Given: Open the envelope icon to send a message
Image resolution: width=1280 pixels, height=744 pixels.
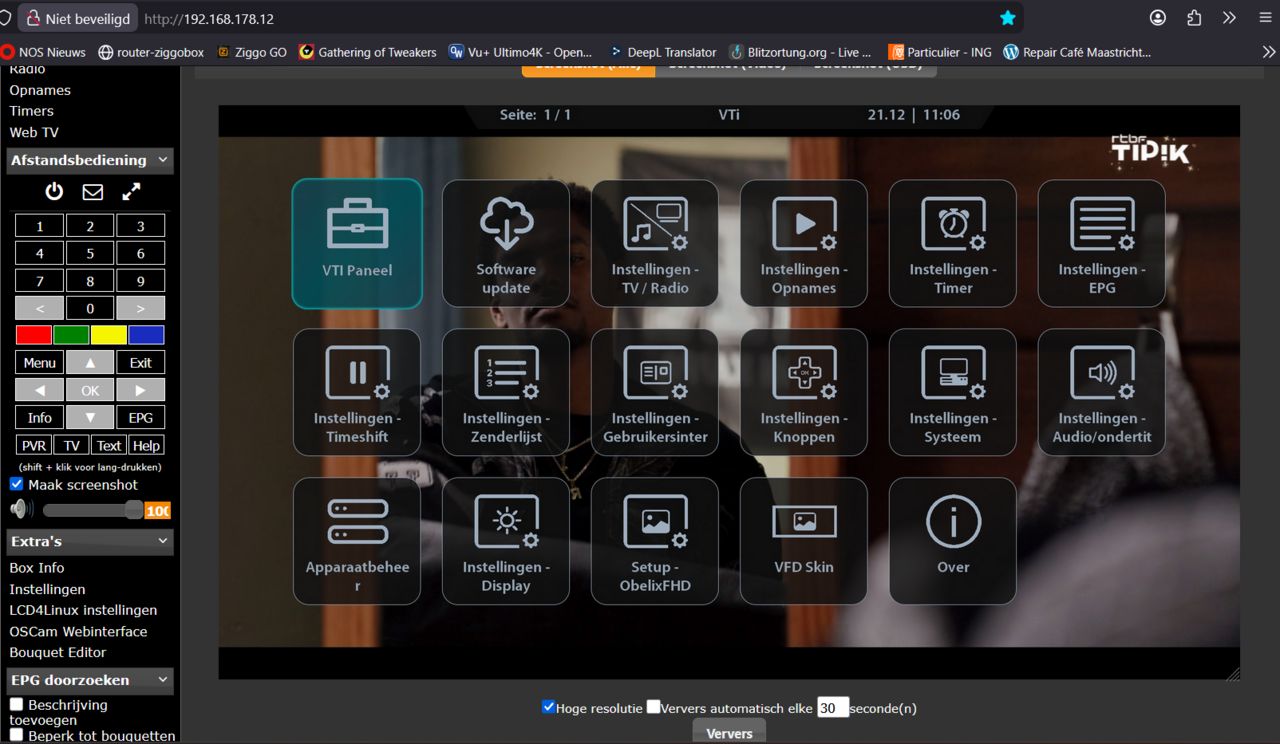Looking at the screenshot, I should [x=92, y=191].
